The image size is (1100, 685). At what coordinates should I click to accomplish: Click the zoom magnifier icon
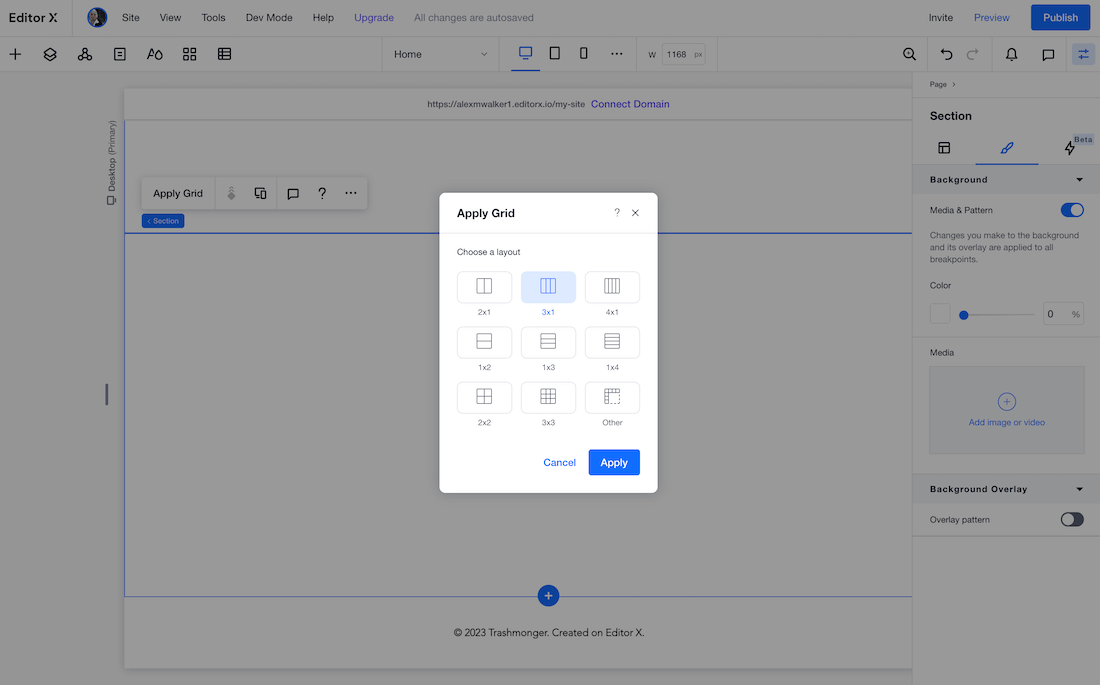click(909, 54)
